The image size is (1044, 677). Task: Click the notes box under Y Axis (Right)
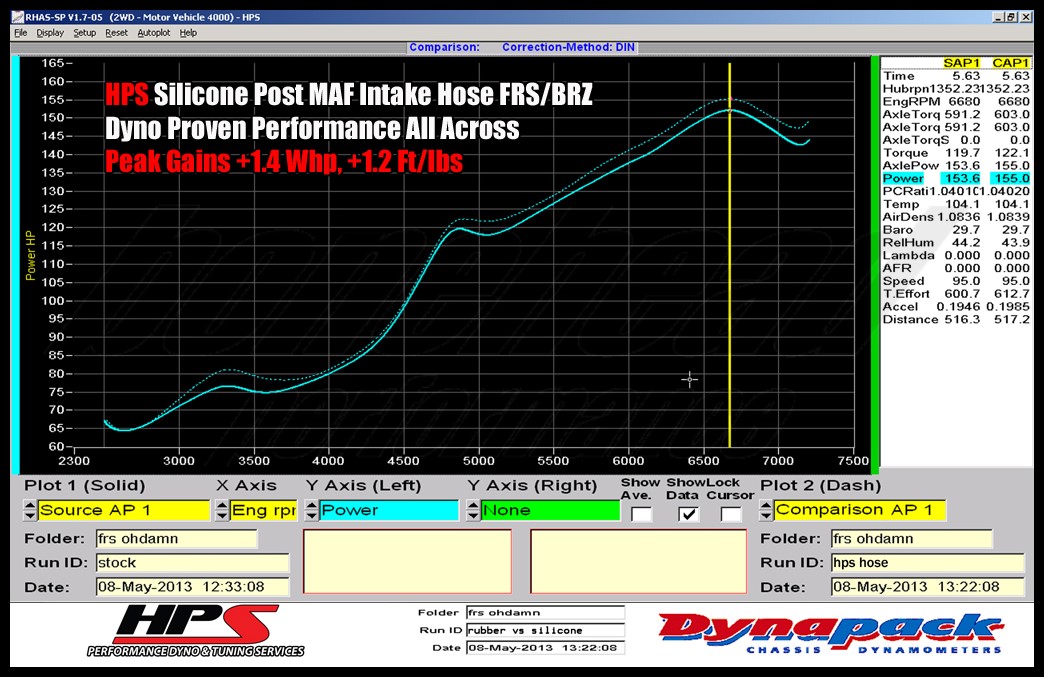tap(639, 561)
